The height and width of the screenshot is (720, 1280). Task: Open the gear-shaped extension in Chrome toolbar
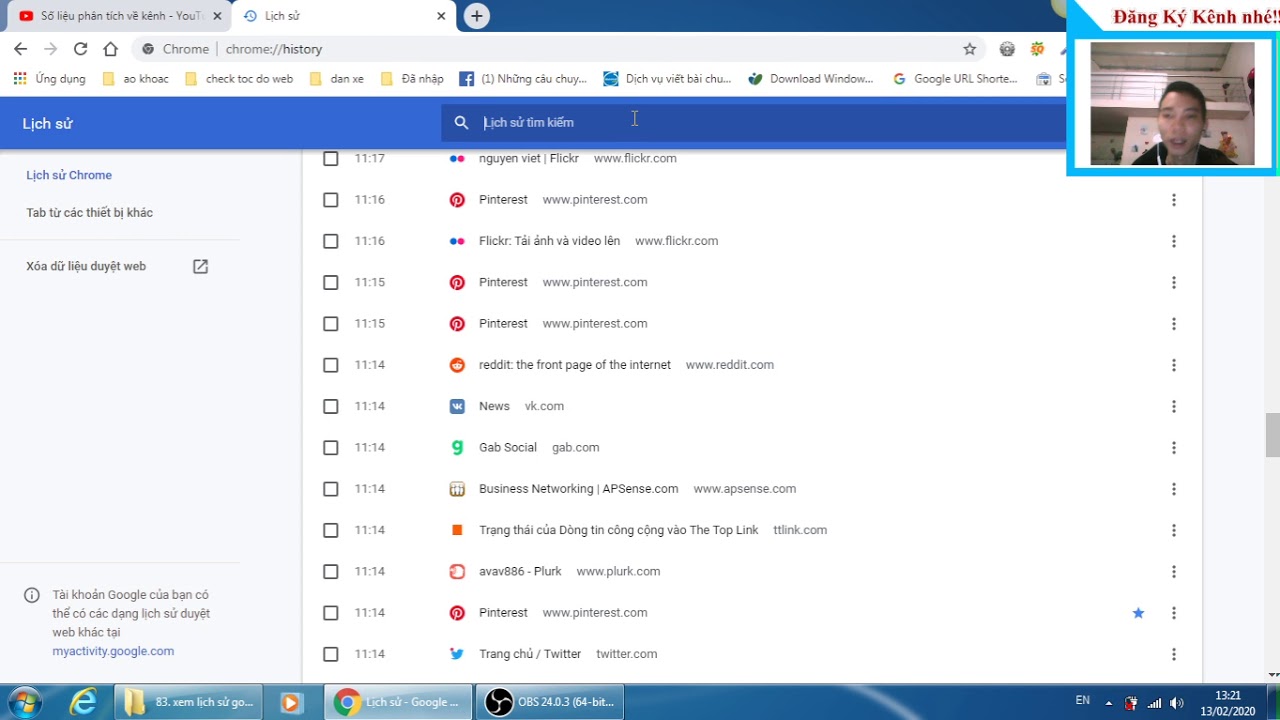click(1007, 49)
